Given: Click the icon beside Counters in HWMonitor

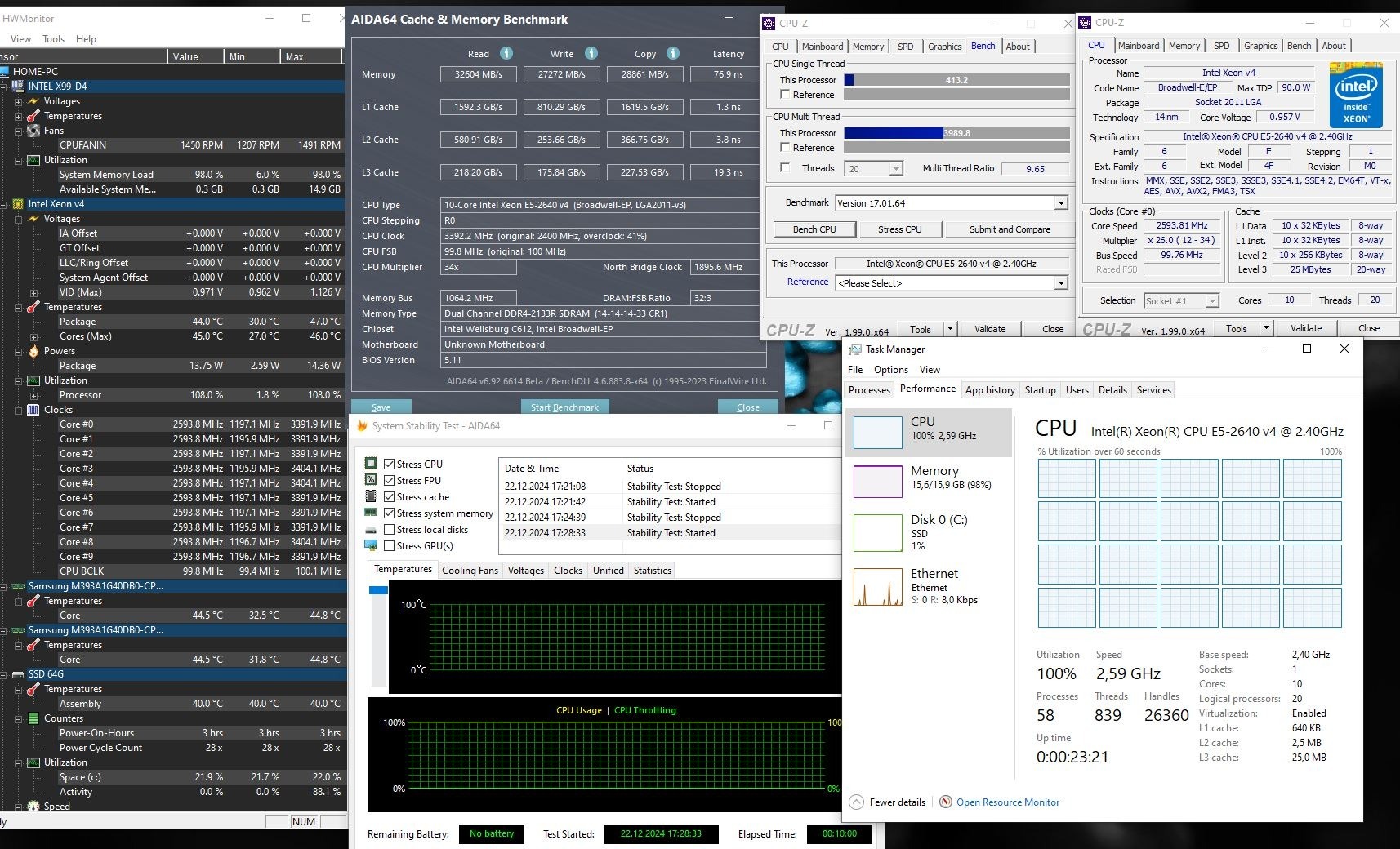Looking at the screenshot, I should (x=33, y=718).
